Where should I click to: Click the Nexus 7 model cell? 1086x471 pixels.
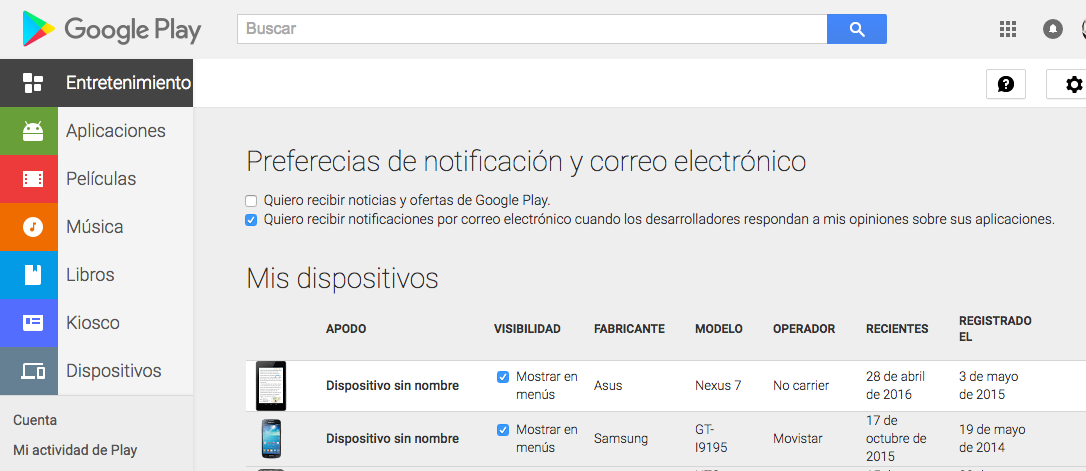tap(718, 386)
